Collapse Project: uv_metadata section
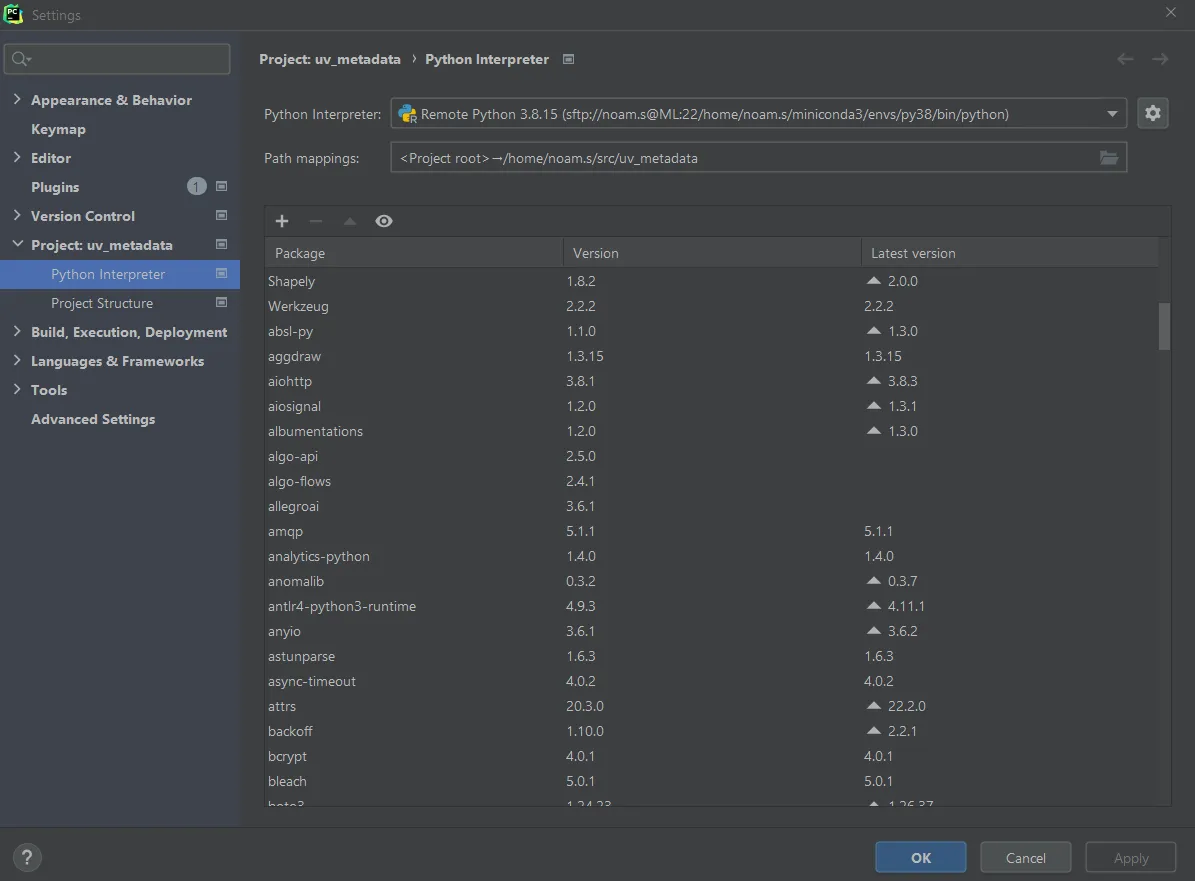Image resolution: width=1195 pixels, height=881 pixels. (17, 244)
